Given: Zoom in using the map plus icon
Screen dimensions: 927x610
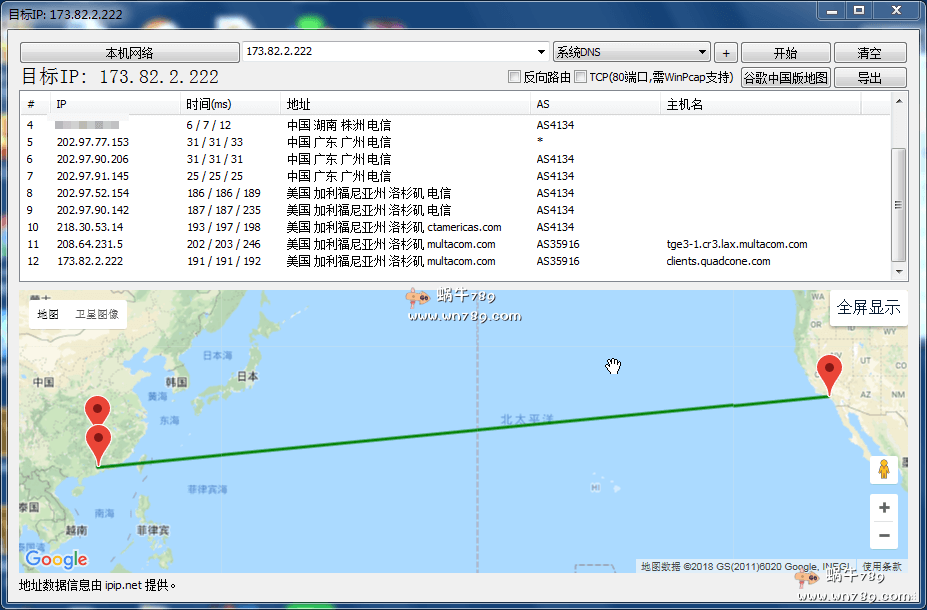Looking at the screenshot, I should (884, 507).
